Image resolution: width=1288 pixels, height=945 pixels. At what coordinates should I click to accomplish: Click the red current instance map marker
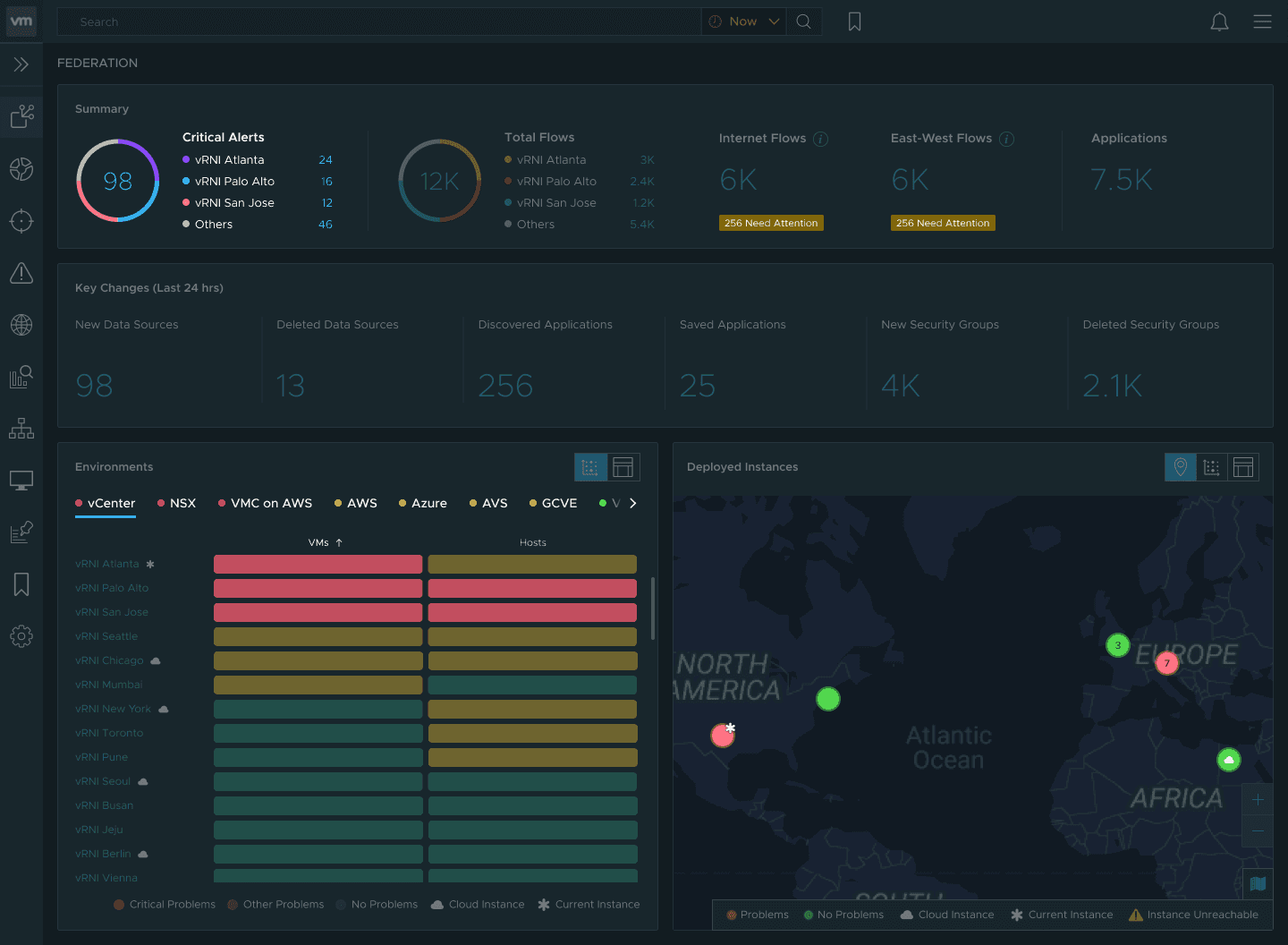pyautogui.click(x=723, y=735)
